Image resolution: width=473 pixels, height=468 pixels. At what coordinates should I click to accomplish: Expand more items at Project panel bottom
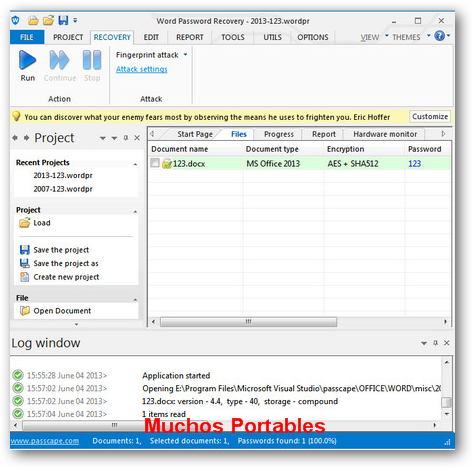click(76, 324)
